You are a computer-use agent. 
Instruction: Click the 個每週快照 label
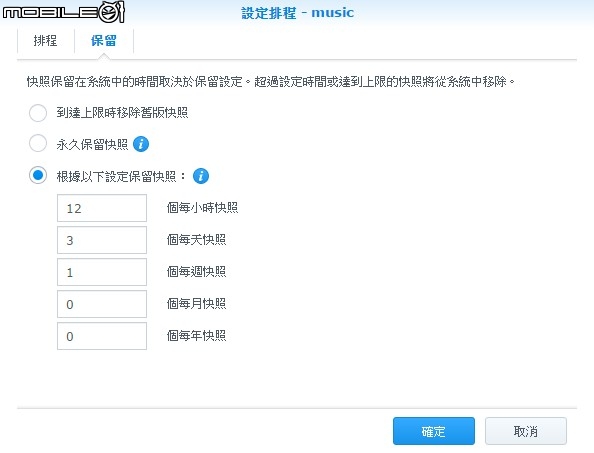[196, 272]
